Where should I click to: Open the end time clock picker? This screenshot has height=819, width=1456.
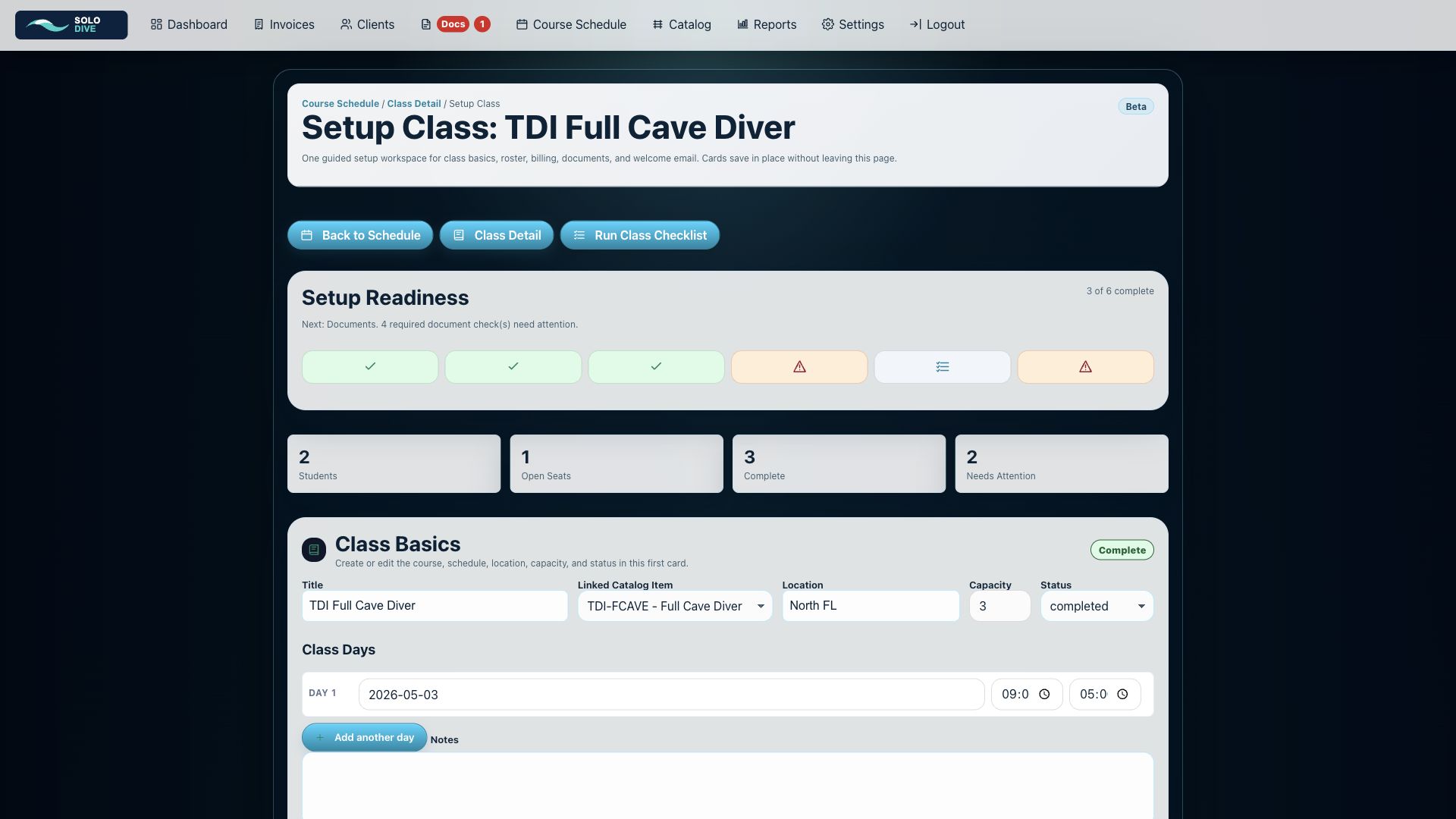(x=1122, y=695)
